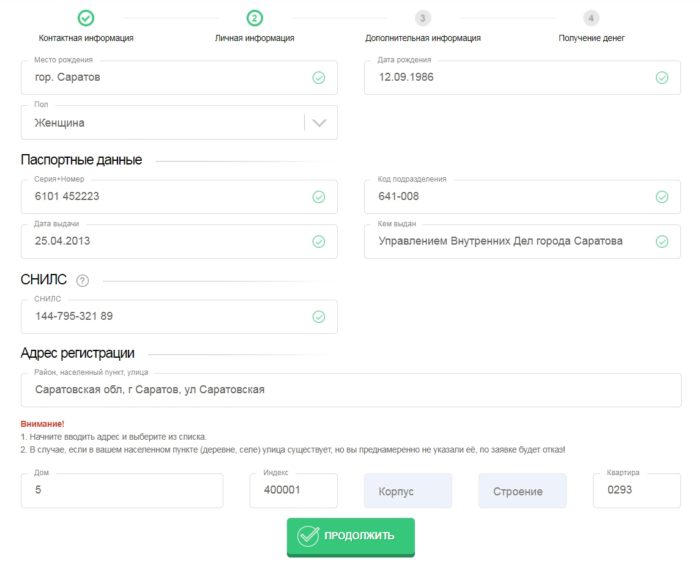Click the checkmark in the СНИЛС field
700x562 pixels.
(319, 317)
